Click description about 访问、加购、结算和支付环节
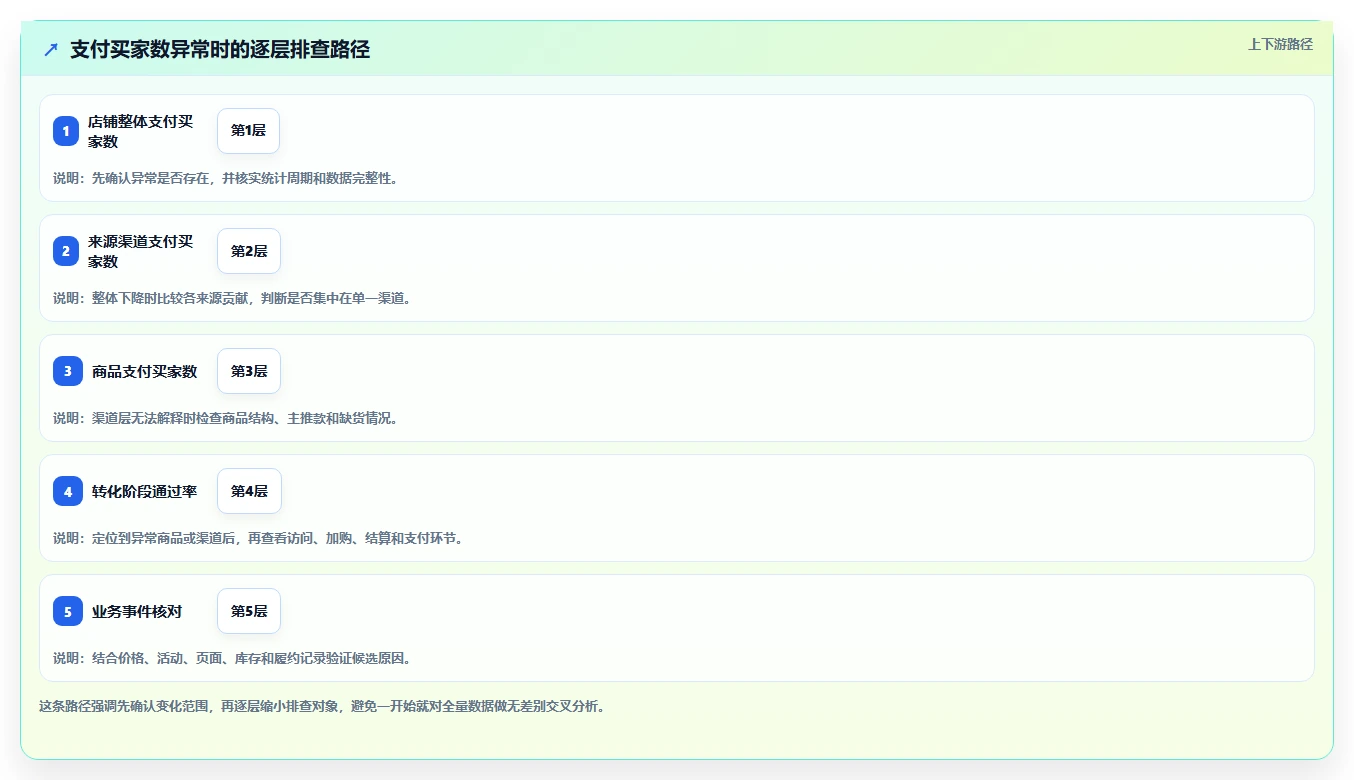This screenshot has height=780, width=1354. (259, 538)
